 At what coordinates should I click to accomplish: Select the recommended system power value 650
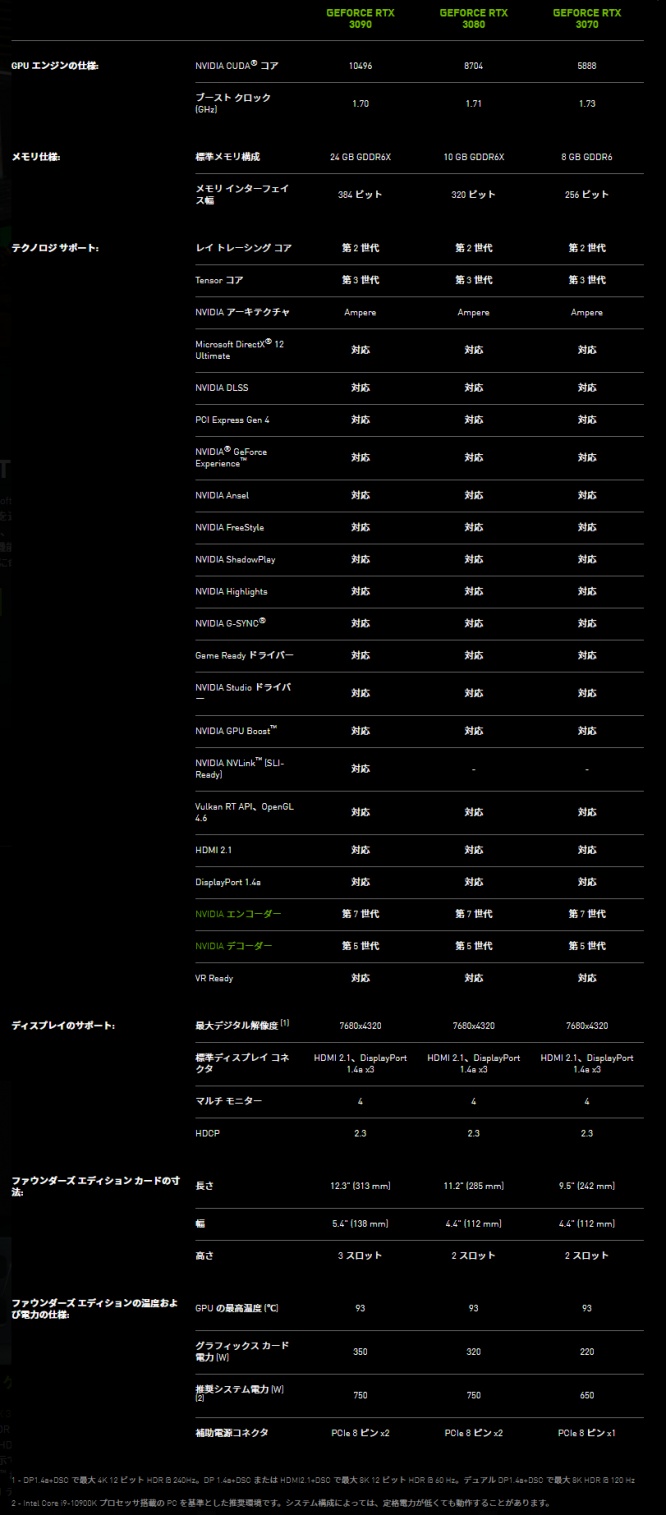point(586,1395)
